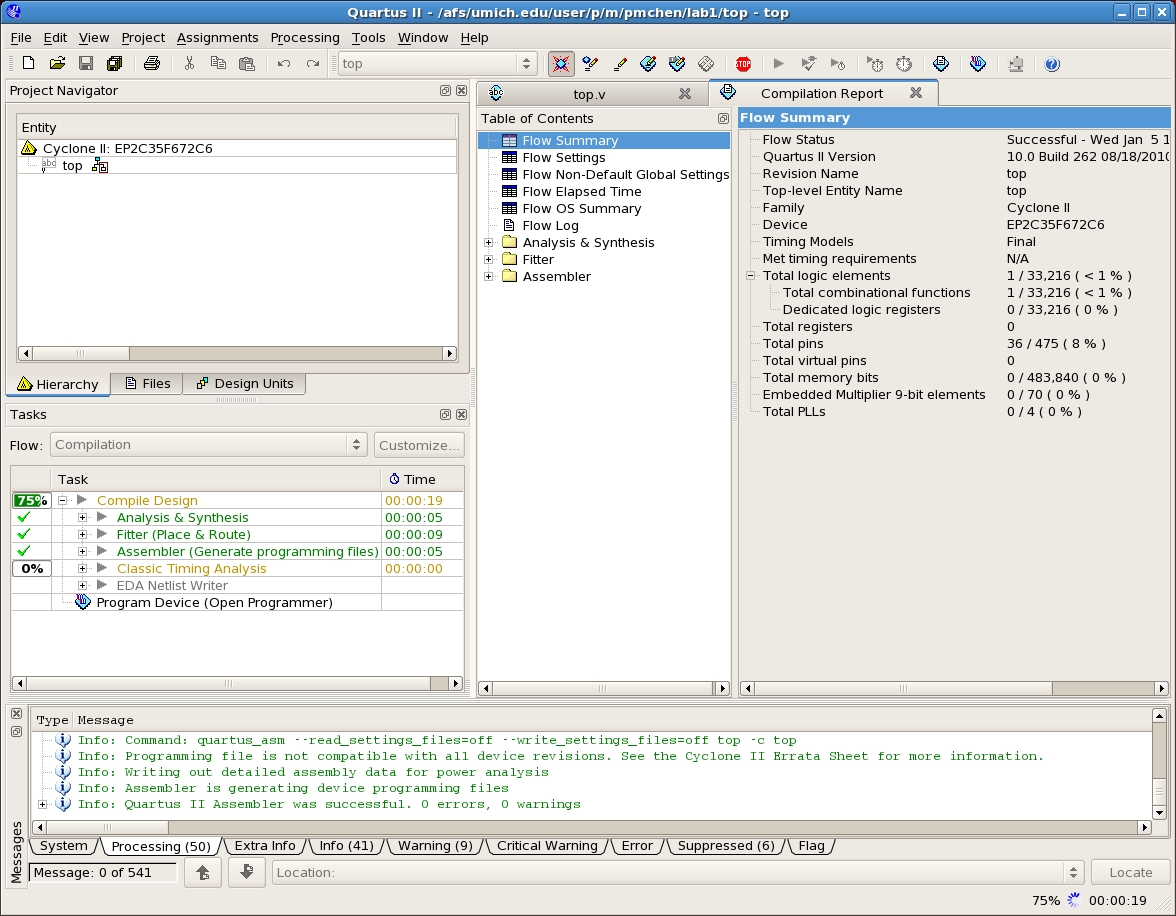
Task: Select Flow Elapsed Time report
Action: click(x=582, y=191)
